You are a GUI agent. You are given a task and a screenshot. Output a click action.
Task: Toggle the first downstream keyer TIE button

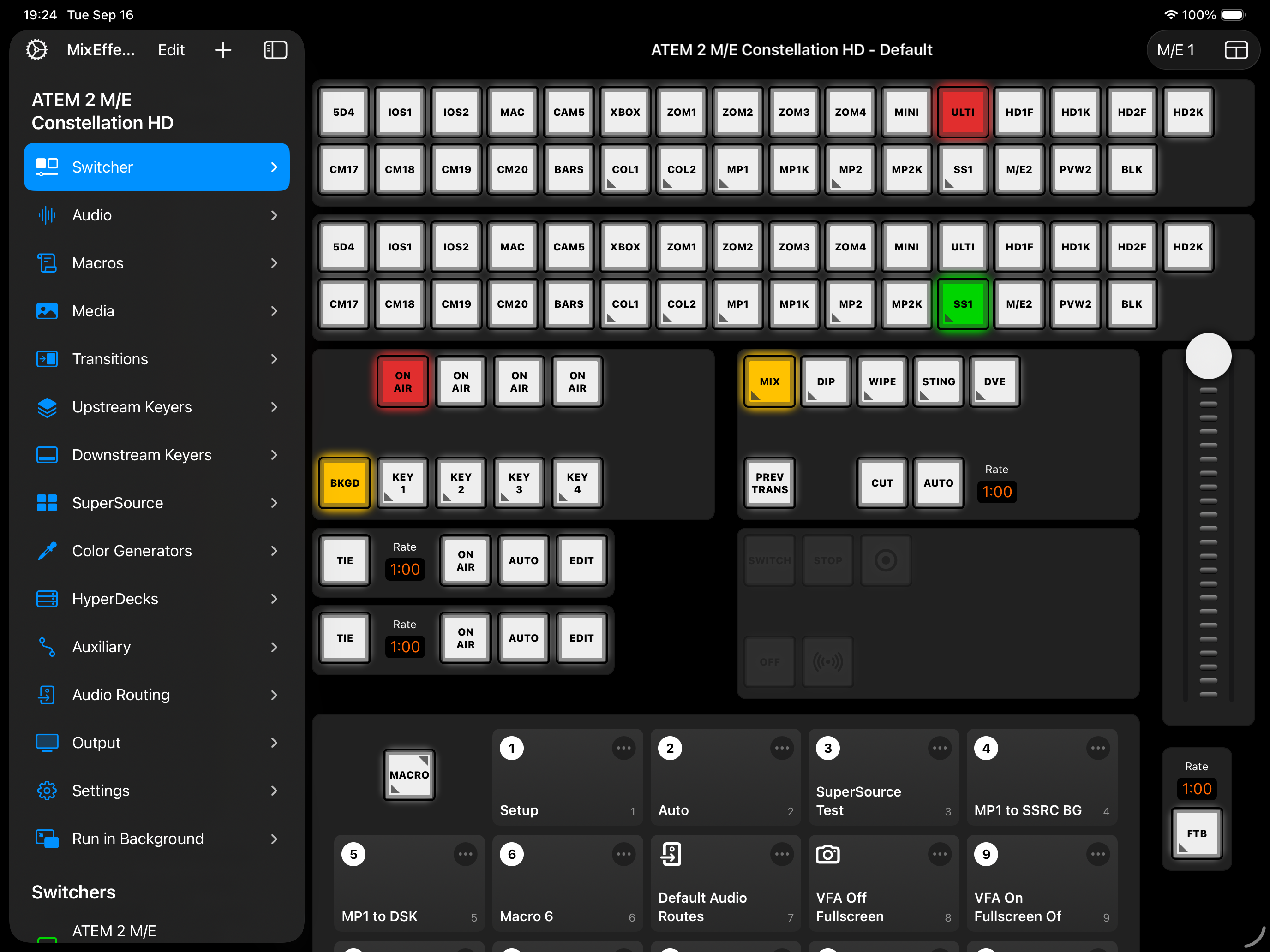pos(344,561)
